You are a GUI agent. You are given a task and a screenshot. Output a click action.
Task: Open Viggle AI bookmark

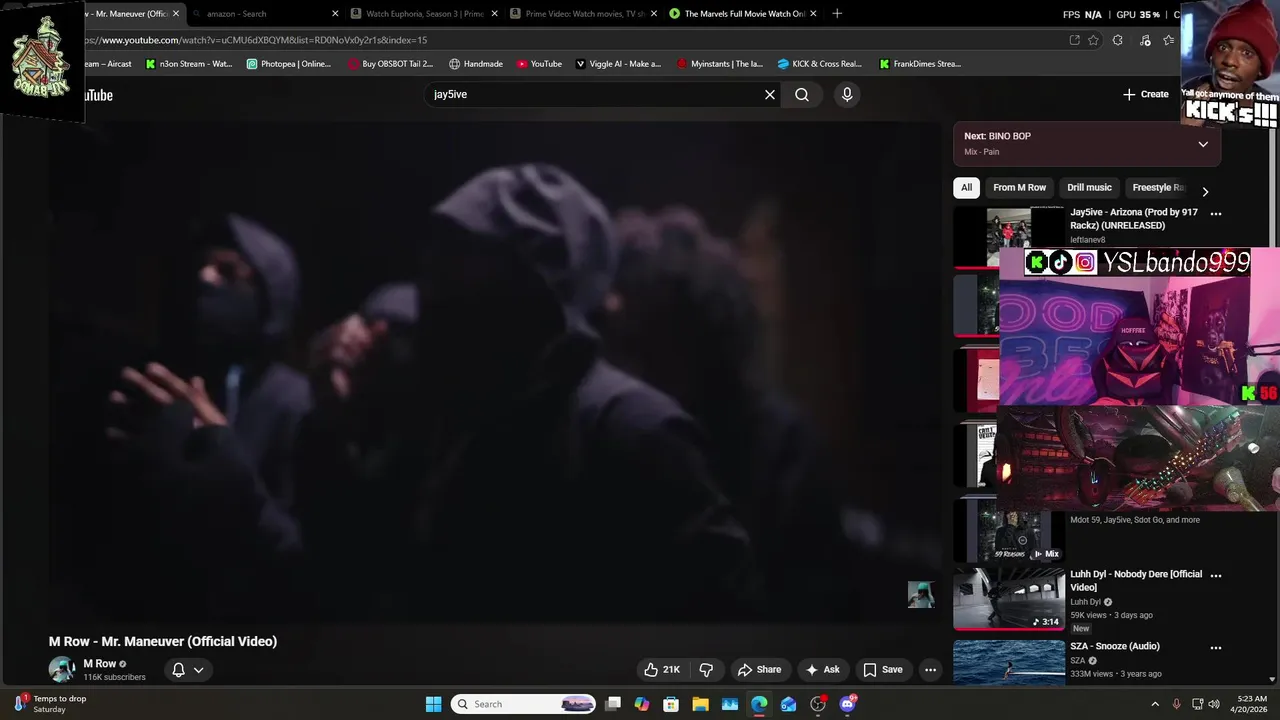(x=617, y=64)
